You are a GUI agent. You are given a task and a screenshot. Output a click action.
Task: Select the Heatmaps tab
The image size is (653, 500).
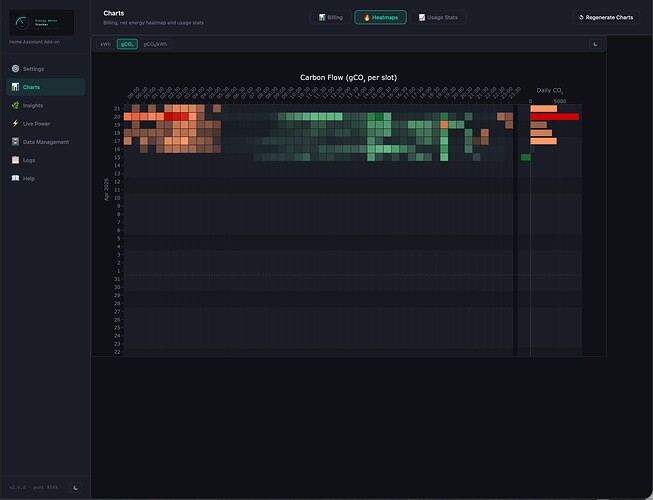(380, 17)
